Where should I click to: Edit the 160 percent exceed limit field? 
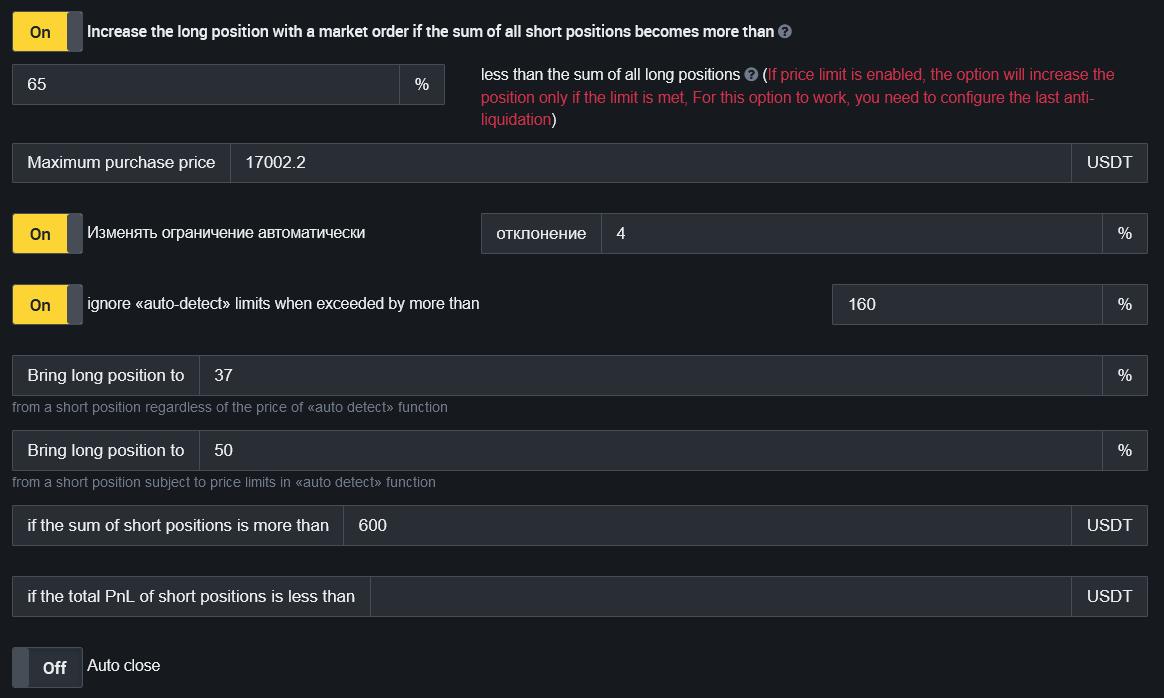(967, 305)
